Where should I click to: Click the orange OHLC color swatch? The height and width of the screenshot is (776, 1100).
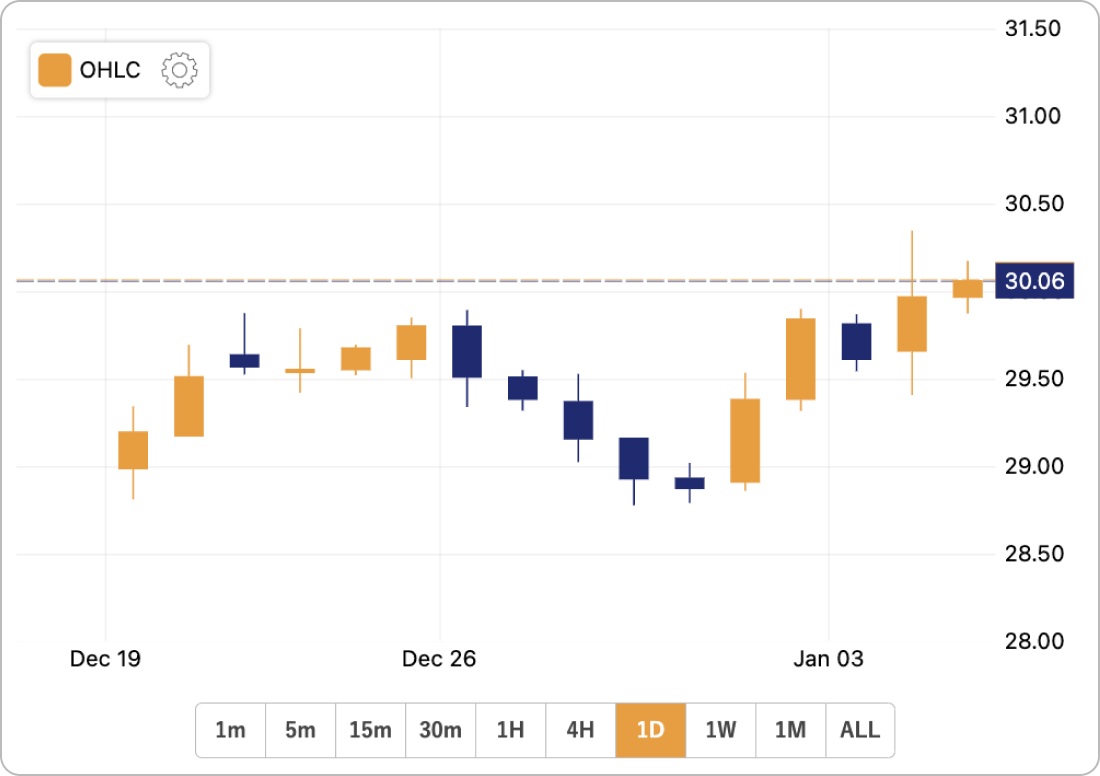[55, 70]
